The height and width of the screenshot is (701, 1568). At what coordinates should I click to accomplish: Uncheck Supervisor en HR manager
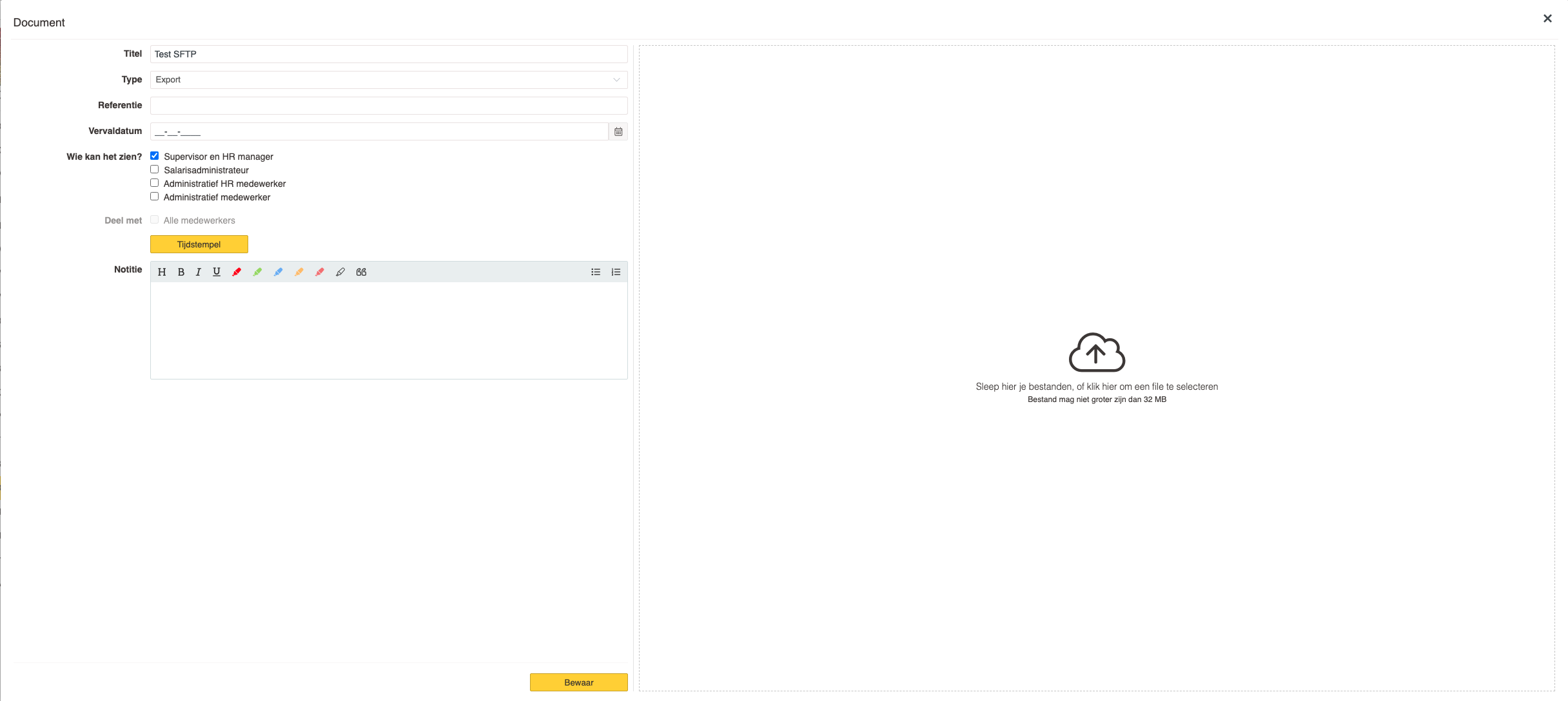[155, 156]
